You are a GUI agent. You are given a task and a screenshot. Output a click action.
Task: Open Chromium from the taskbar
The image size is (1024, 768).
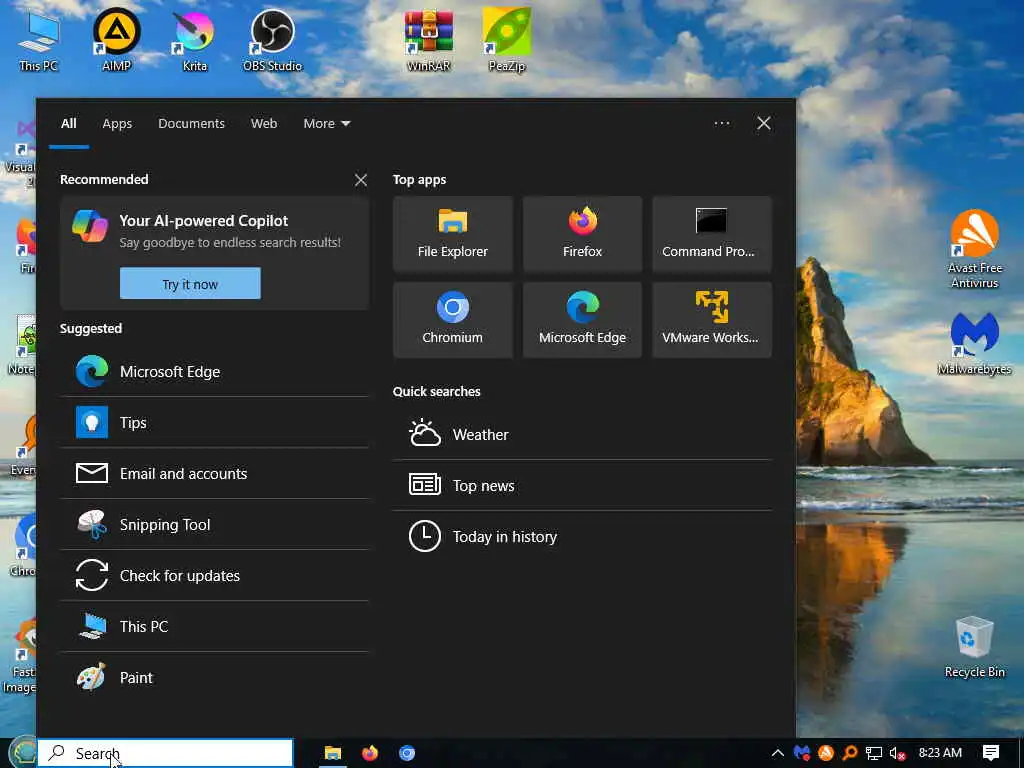[x=407, y=753]
